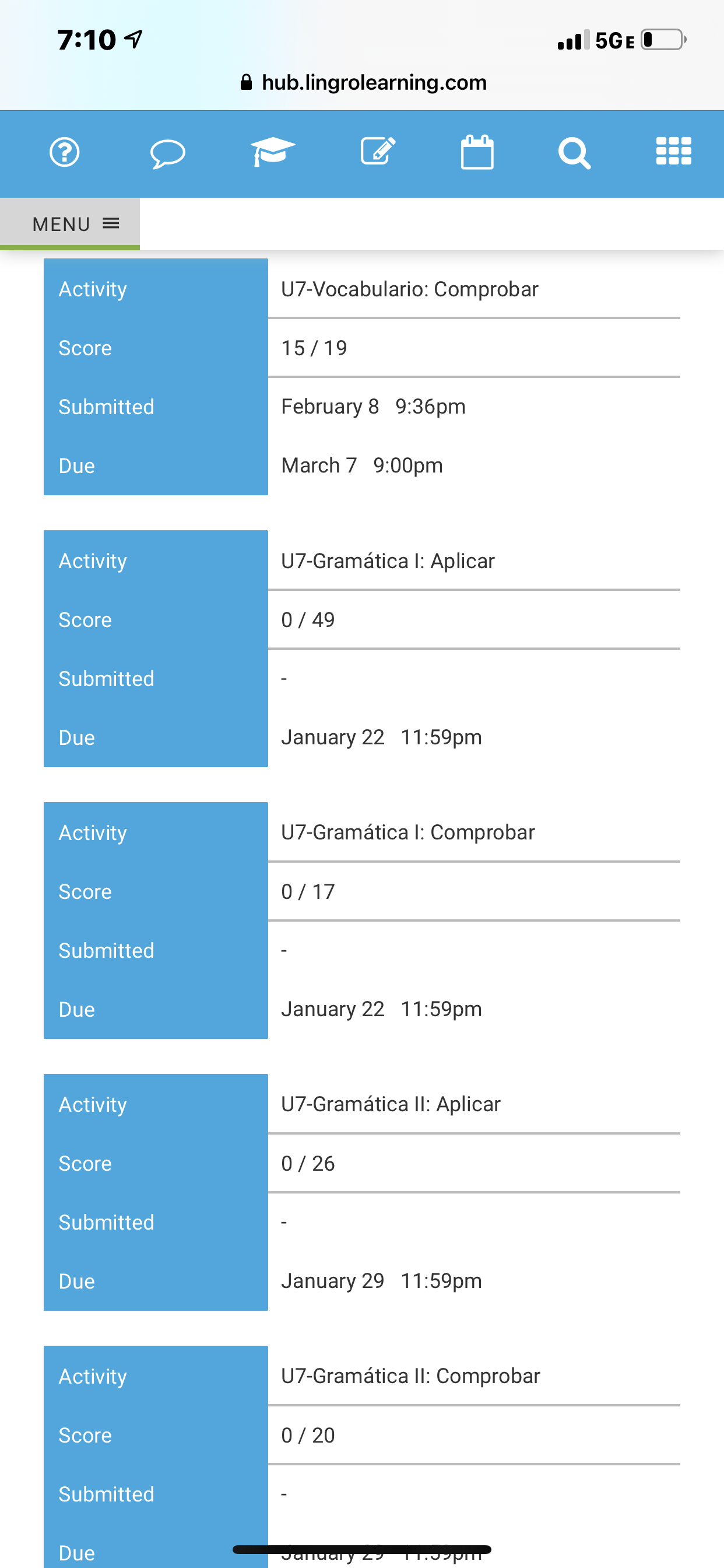Tap the lock icon beside the URL
Viewport: 724px width, 1568px height.
[x=247, y=82]
